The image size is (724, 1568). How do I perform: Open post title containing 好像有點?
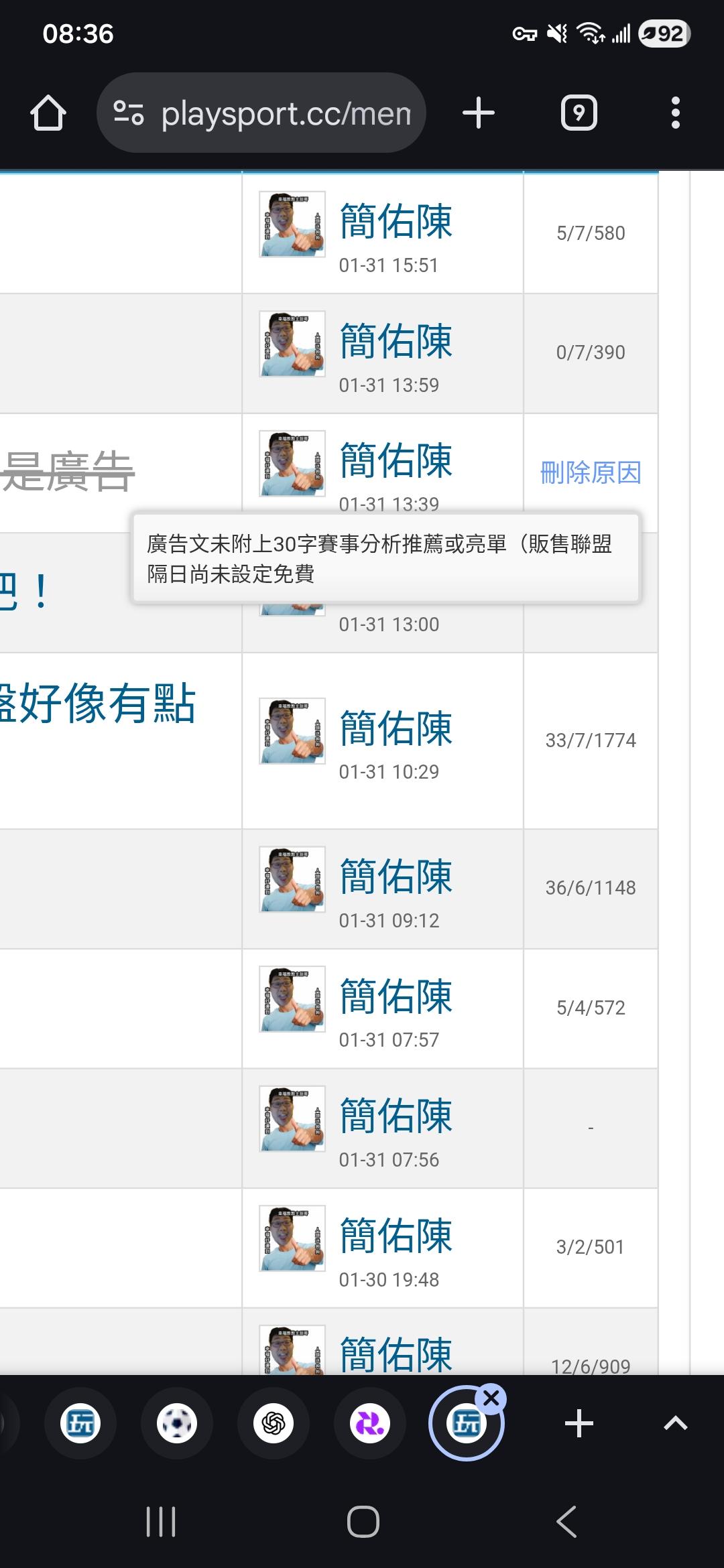[x=98, y=704]
